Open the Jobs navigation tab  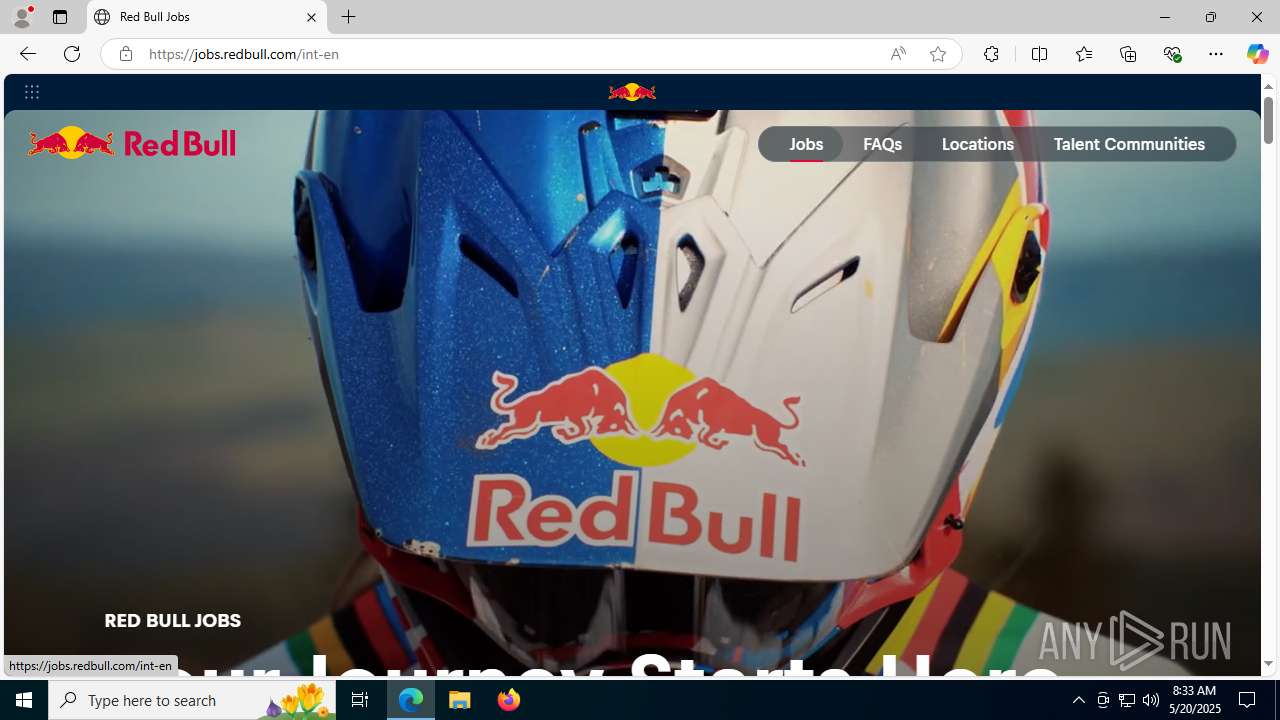(806, 144)
